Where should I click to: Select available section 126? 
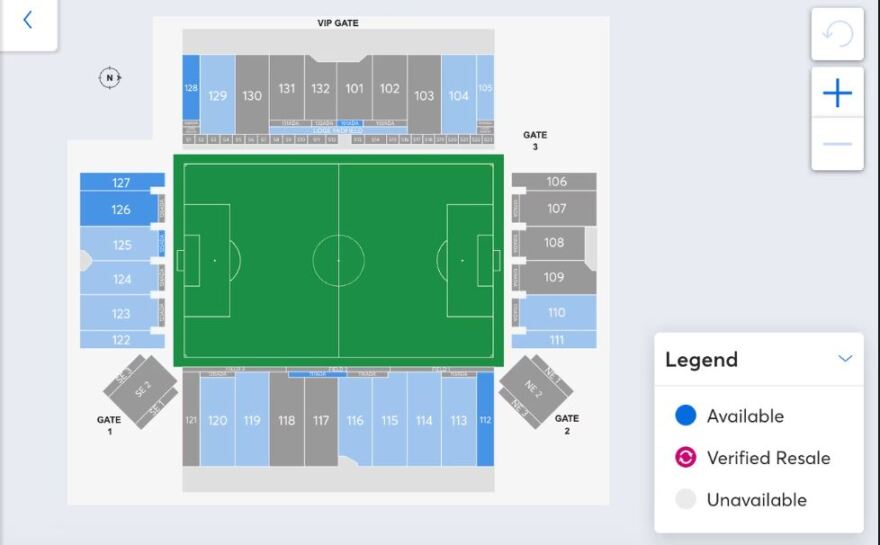click(121, 209)
